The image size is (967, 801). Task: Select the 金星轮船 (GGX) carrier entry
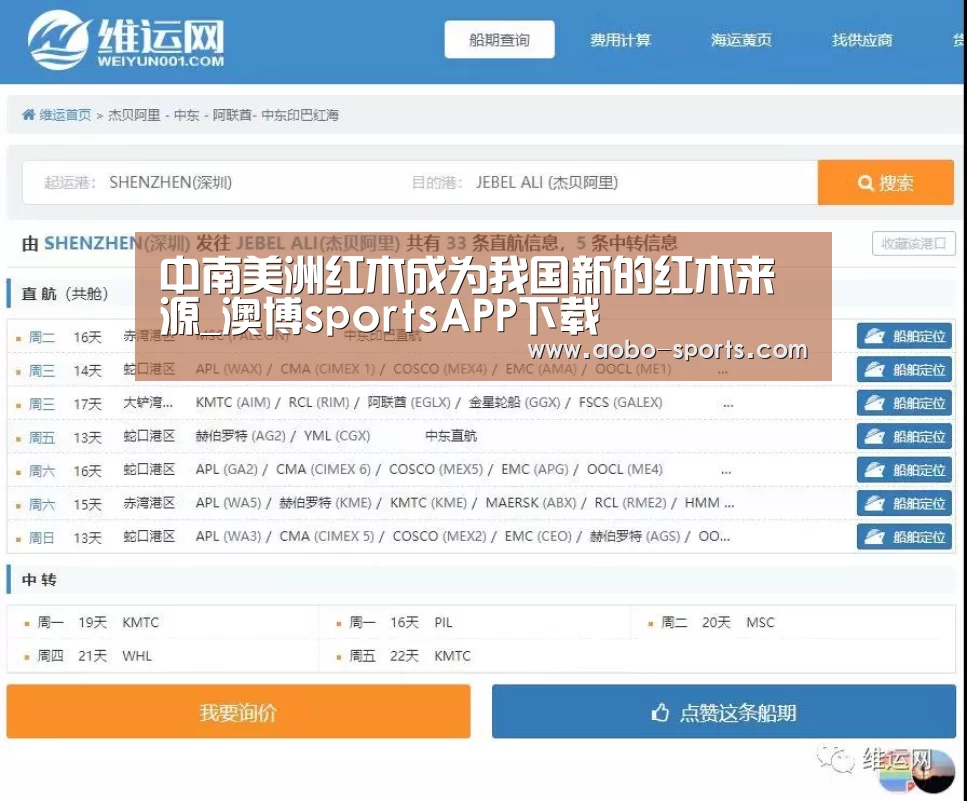(514, 403)
